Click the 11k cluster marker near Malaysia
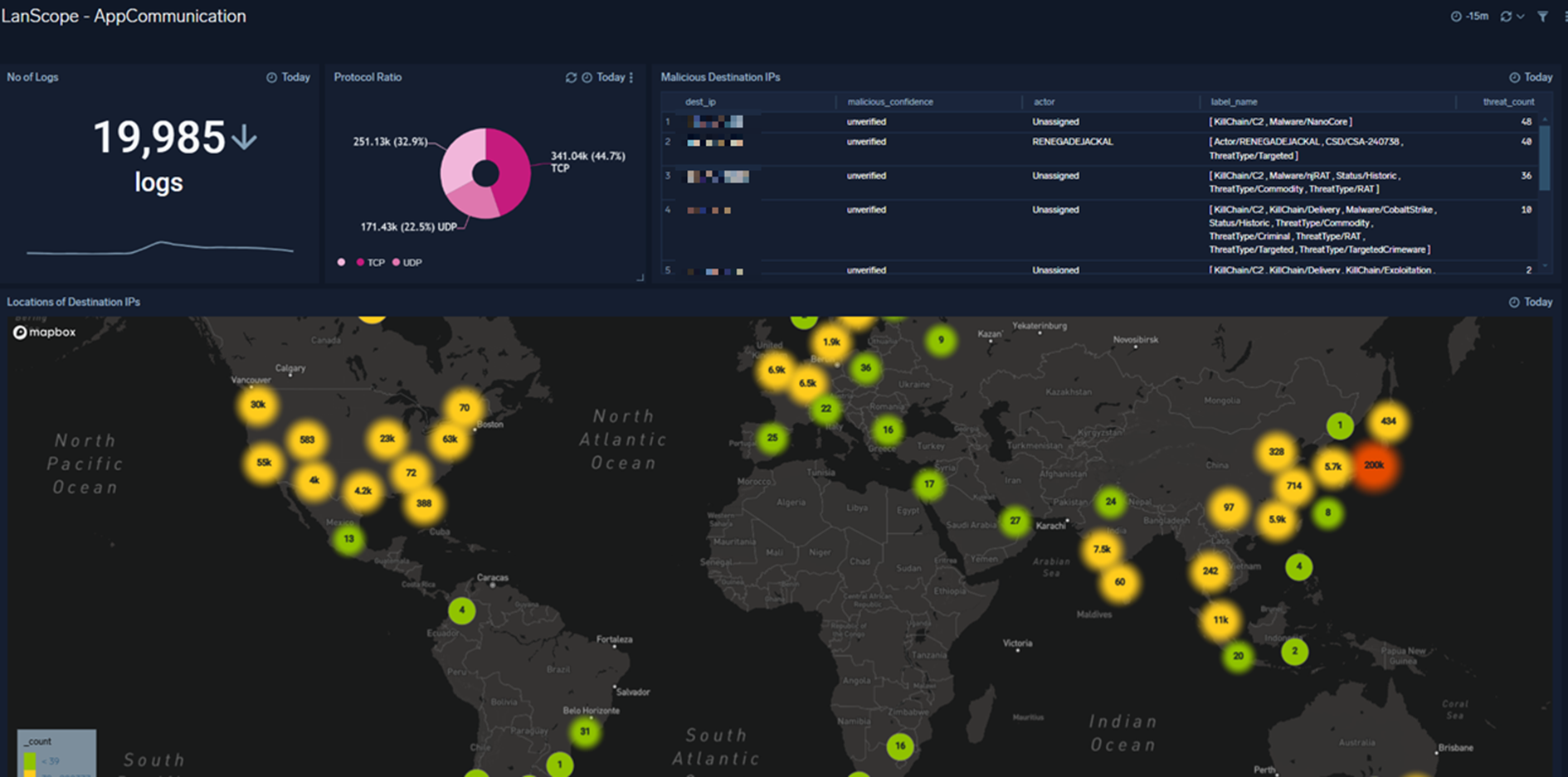This screenshot has width=1568, height=777. pos(1220,619)
